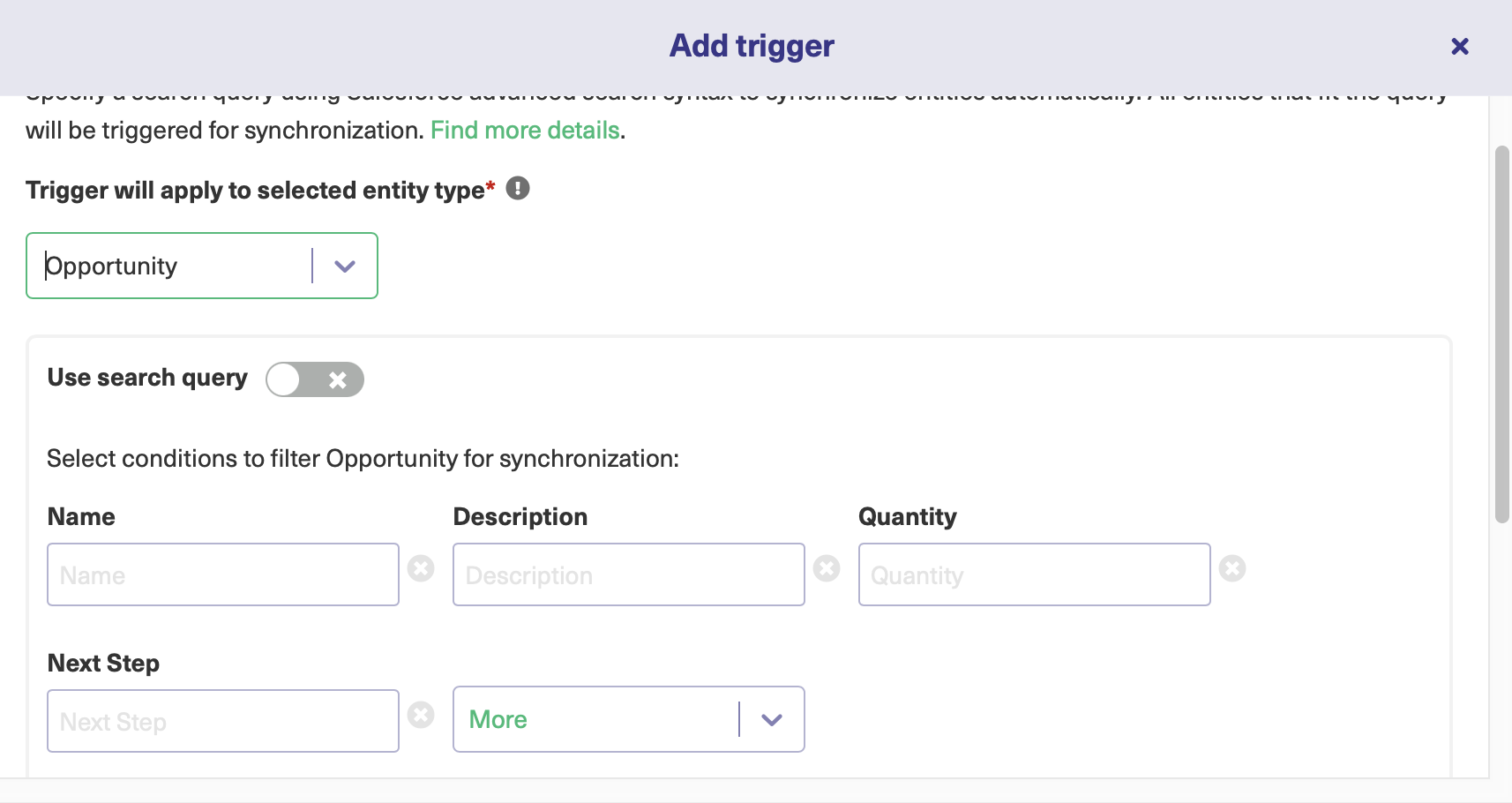Click the 'Quantity' field label
This screenshot has height=803, width=1512.
pyautogui.click(x=908, y=517)
